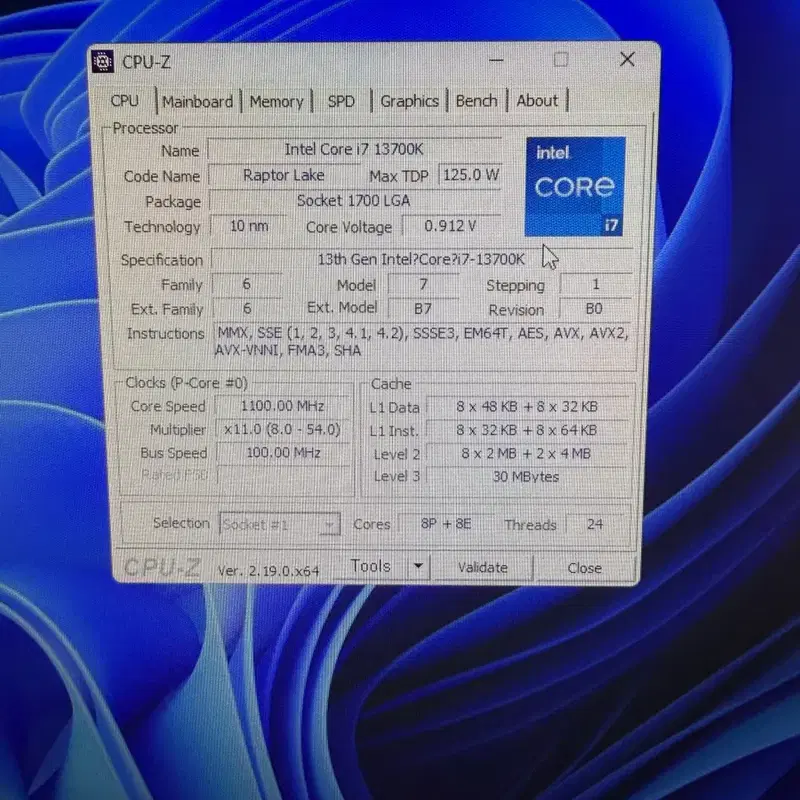
Task: Click the CPU-Z app icon in title bar
Action: tap(103, 62)
